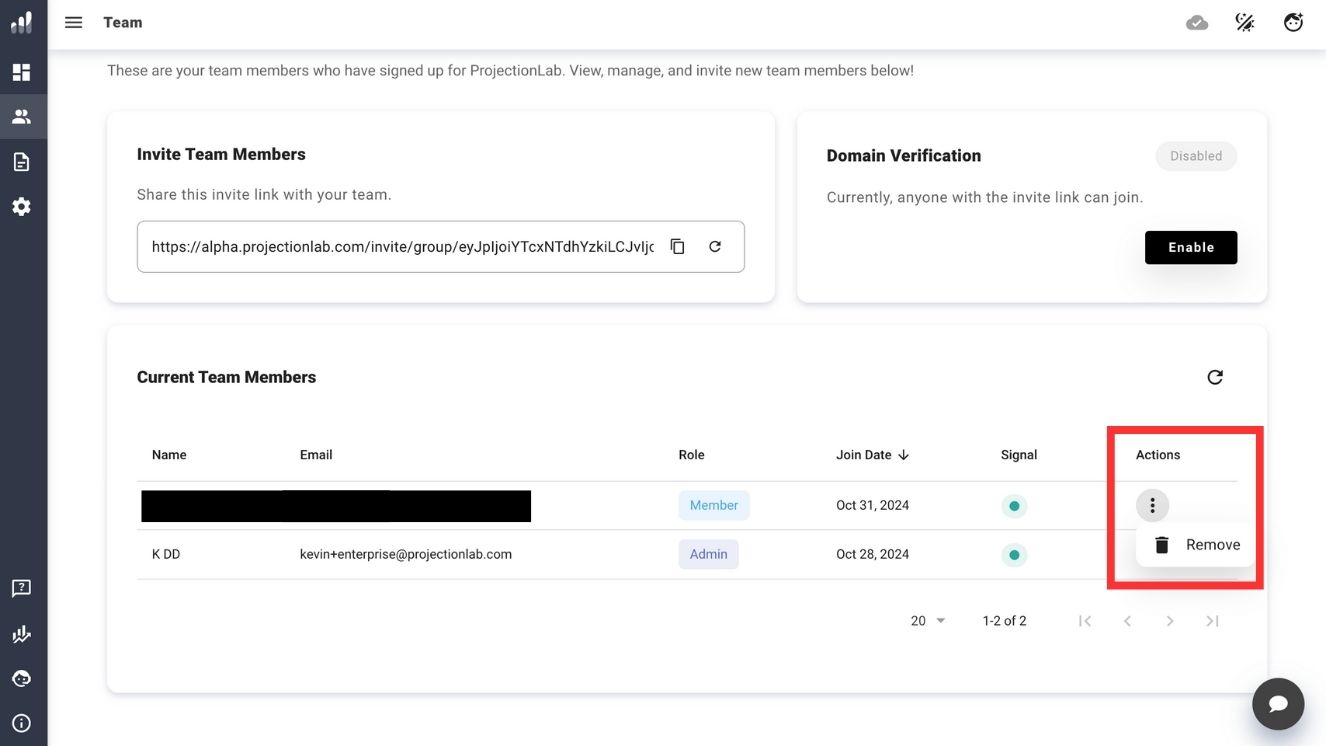
Task: Click the Admin role badge
Action: [708, 554]
